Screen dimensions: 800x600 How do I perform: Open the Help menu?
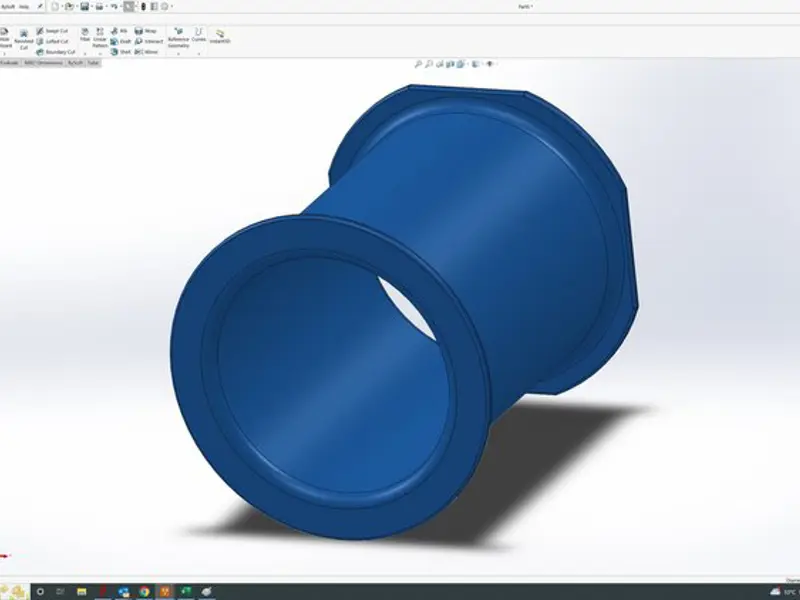(24, 6)
